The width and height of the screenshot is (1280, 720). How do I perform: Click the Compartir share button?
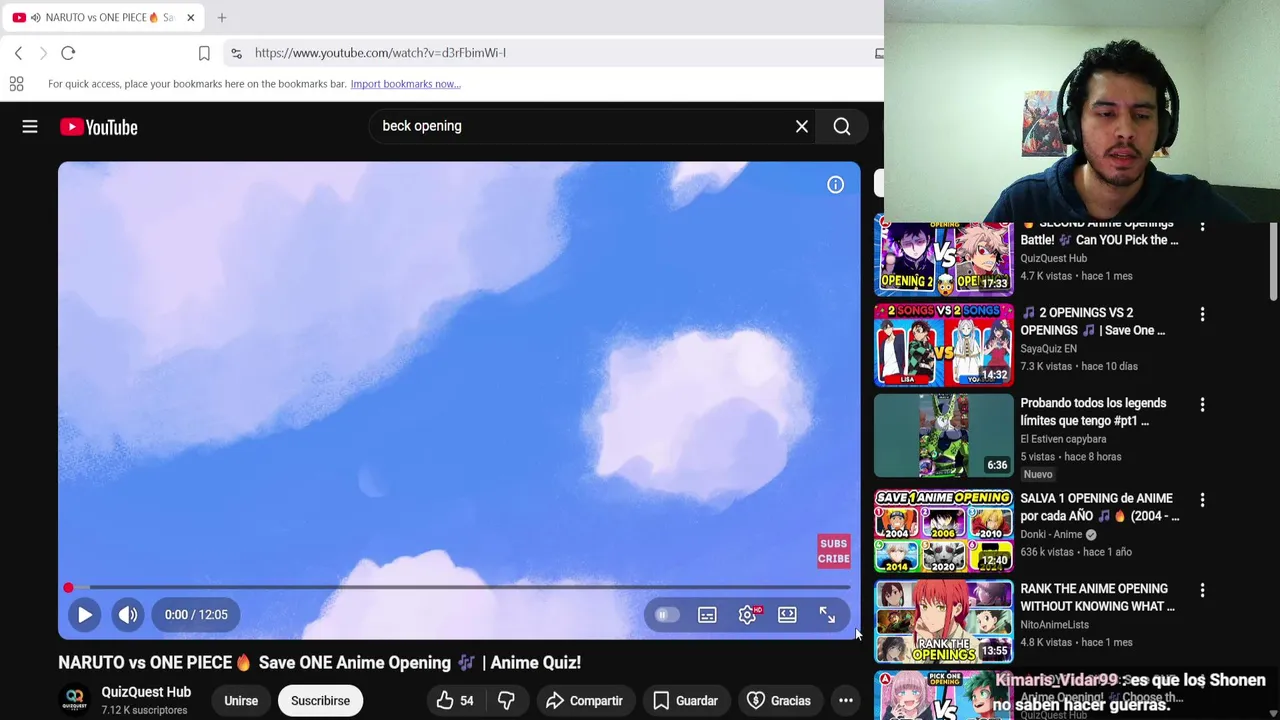(x=585, y=701)
